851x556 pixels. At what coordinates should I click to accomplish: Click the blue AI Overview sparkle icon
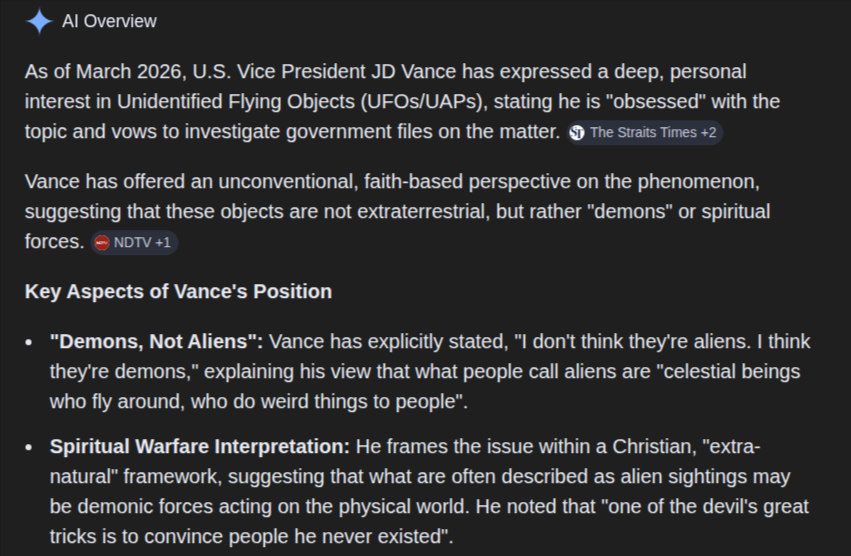click(x=39, y=22)
